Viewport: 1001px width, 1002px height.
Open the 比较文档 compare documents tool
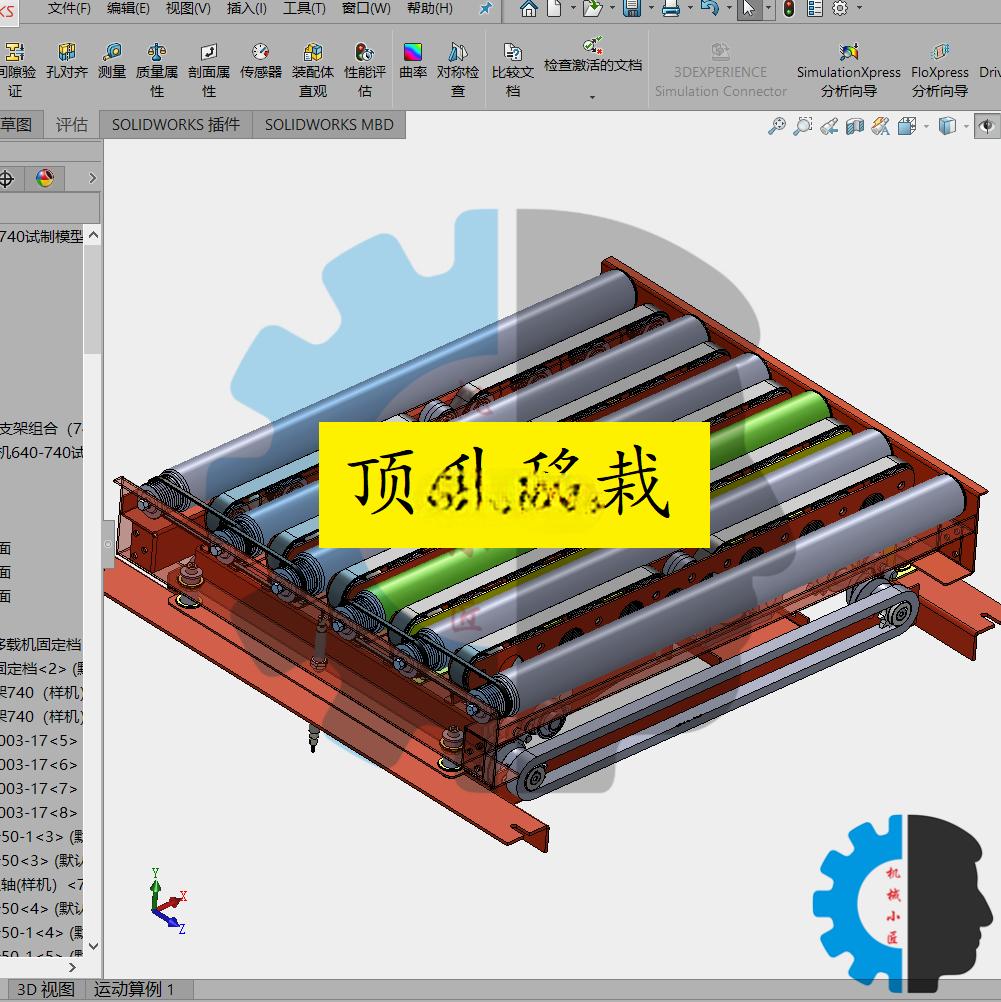[x=513, y=70]
